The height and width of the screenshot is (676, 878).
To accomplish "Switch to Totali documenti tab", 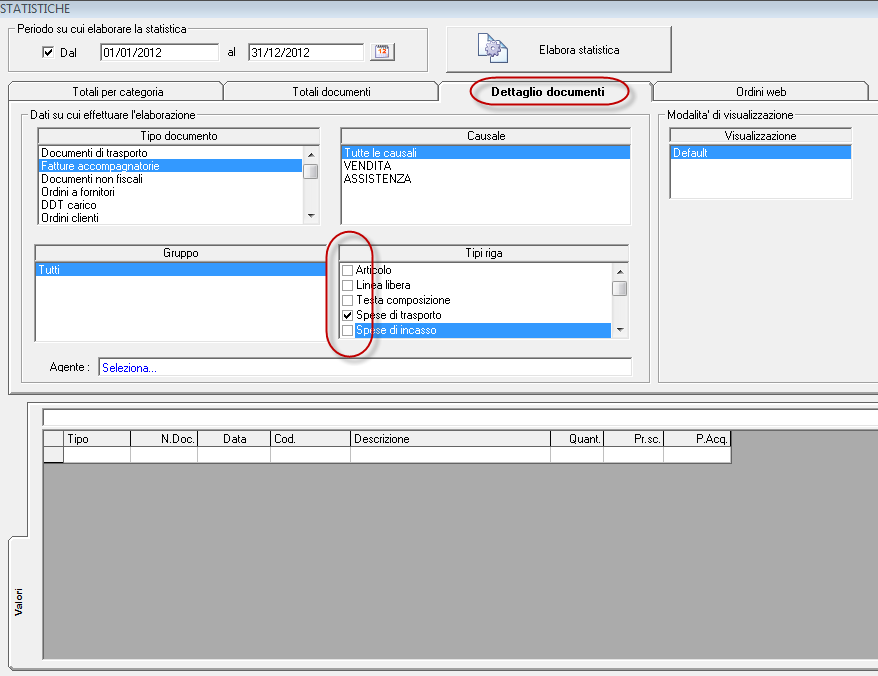I will coord(331,92).
